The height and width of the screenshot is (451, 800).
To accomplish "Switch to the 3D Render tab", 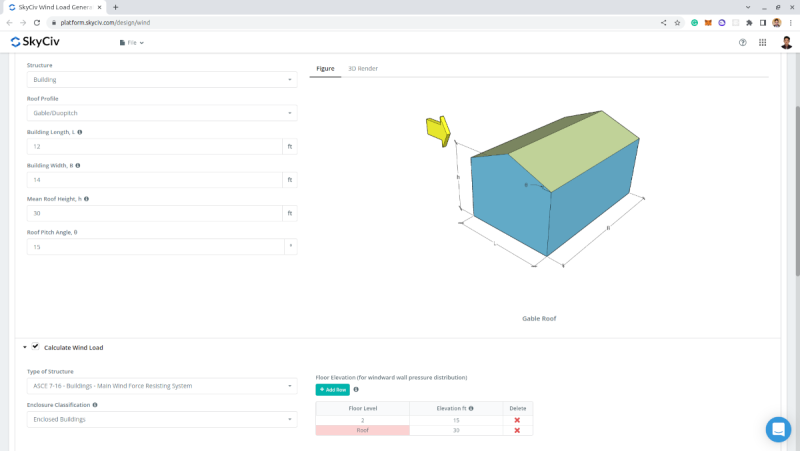I will coord(363,68).
